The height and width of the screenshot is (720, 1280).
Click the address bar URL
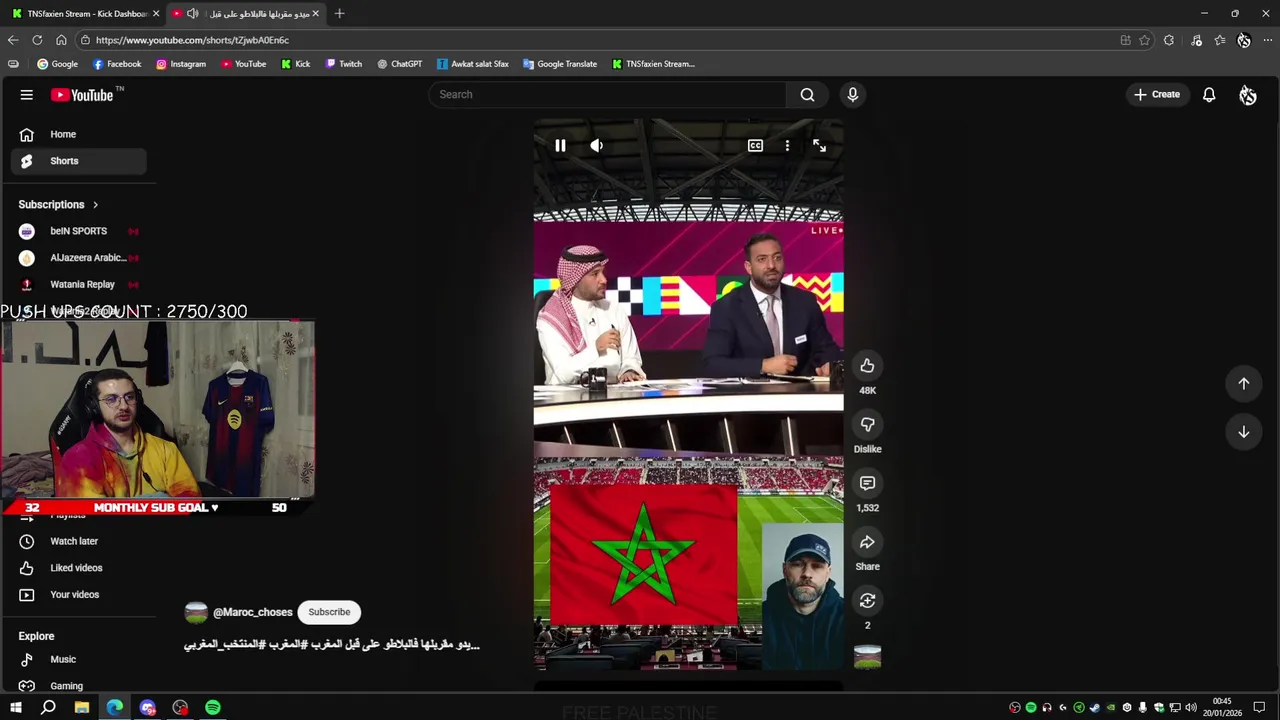point(192,40)
